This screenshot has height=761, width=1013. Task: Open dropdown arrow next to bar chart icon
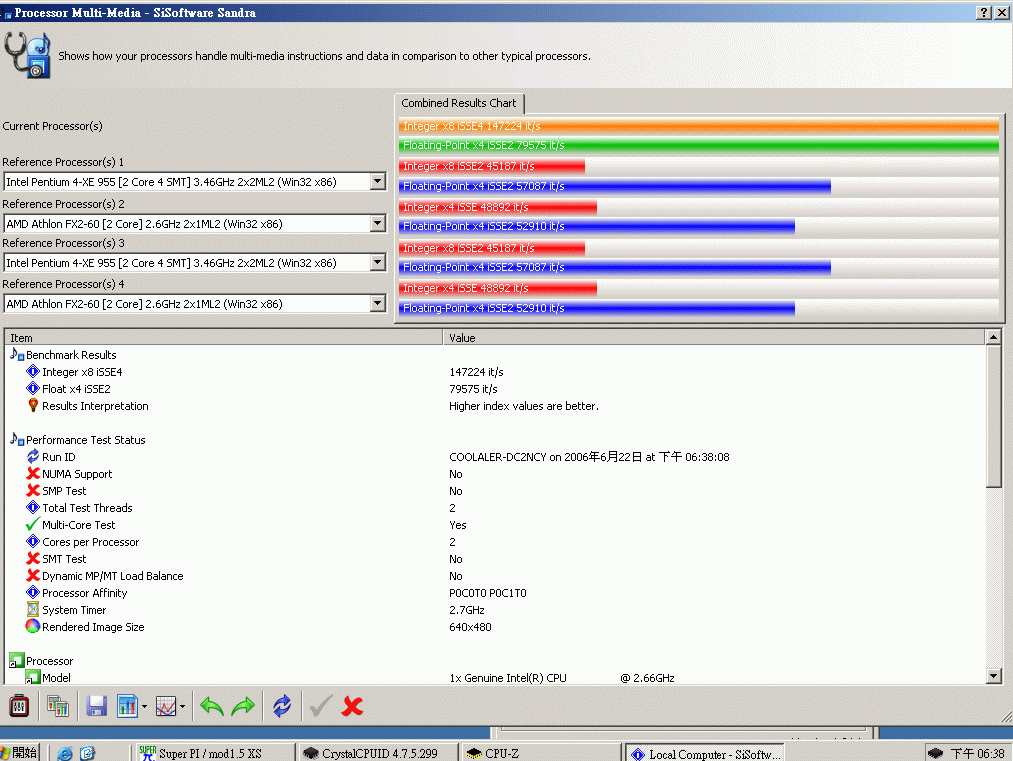point(144,707)
